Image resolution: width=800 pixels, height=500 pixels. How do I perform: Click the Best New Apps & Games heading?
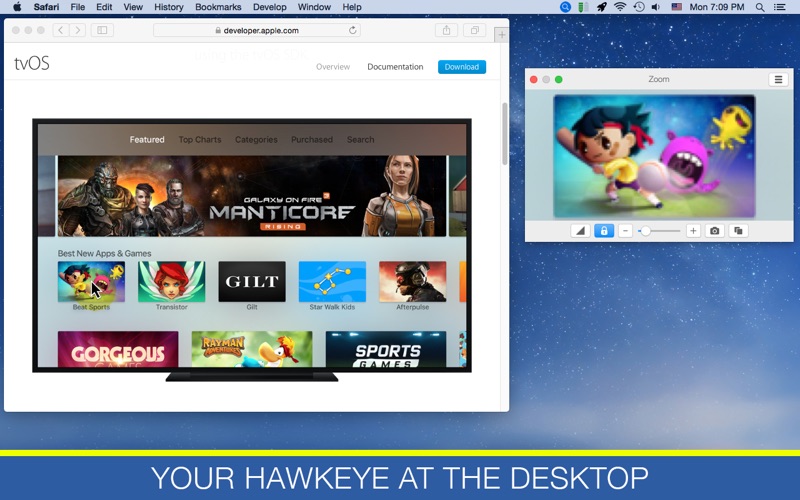(x=104, y=253)
